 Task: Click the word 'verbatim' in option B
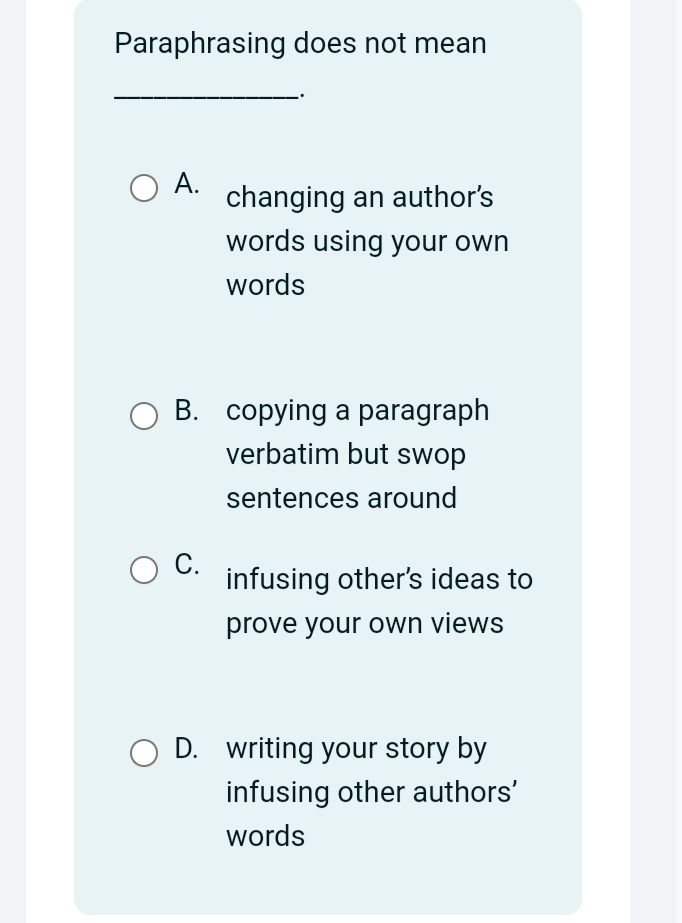tap(281, 454)
